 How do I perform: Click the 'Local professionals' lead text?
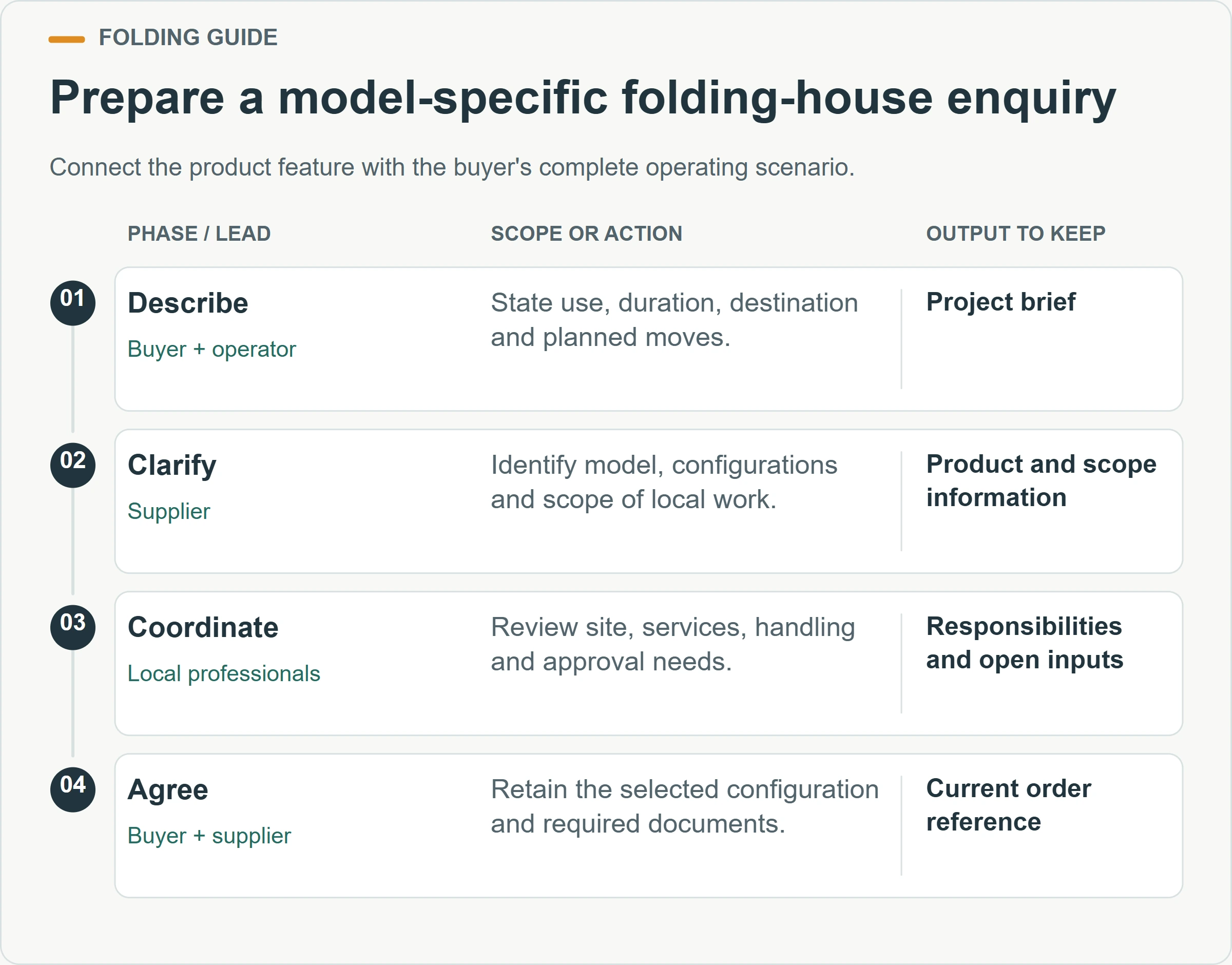coord(224,673)
